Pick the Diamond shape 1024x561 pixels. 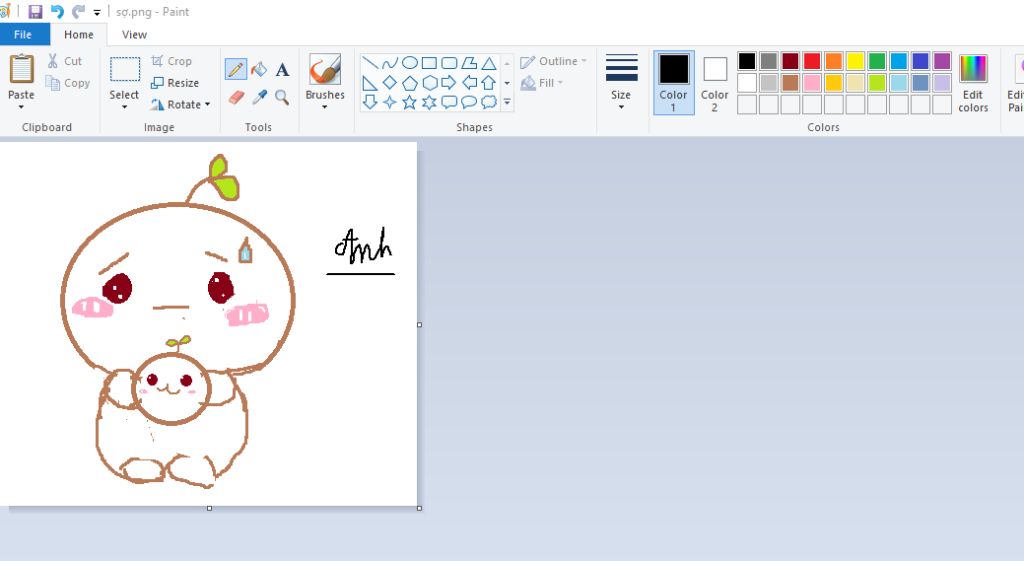tap(390, 83)
